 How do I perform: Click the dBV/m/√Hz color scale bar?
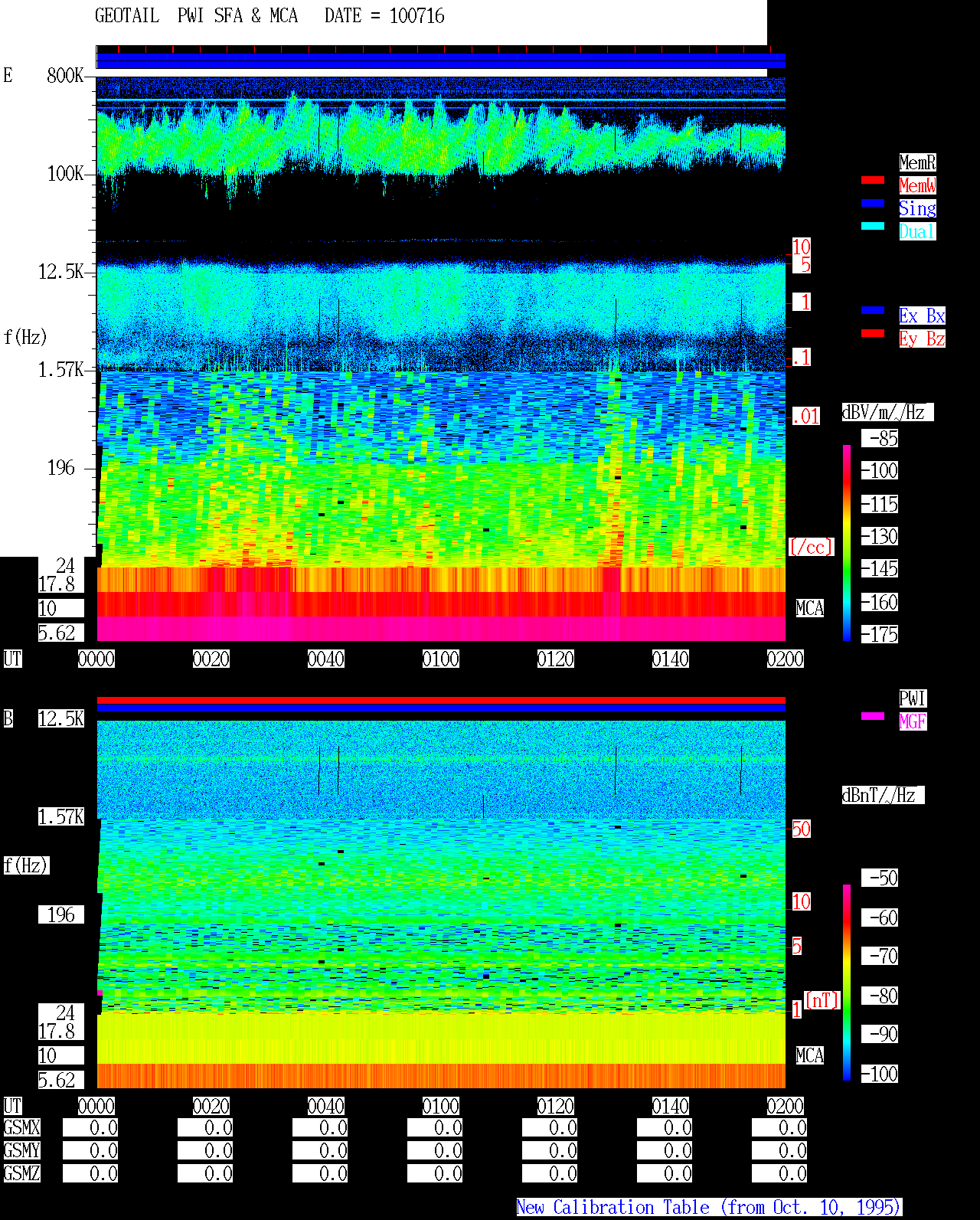(x=847, y=542)
